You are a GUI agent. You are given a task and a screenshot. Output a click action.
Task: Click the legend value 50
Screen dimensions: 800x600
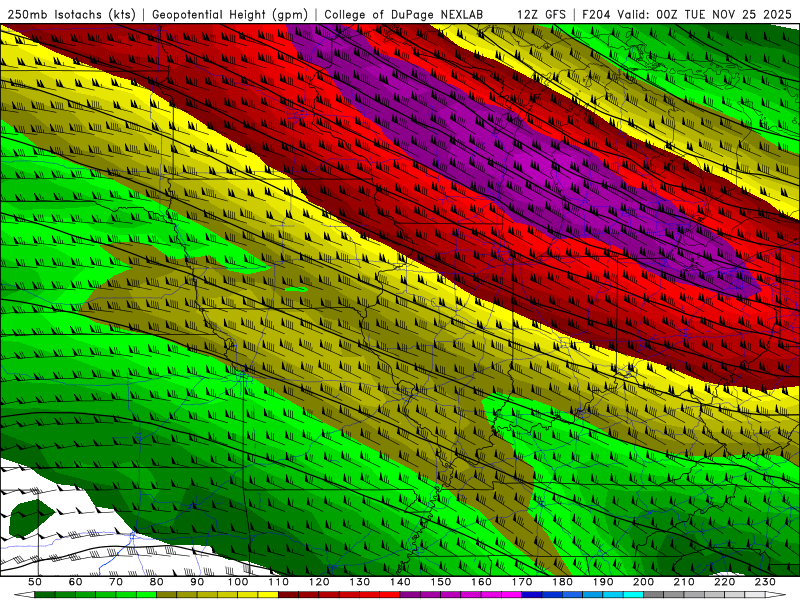(x=35, y=582)
